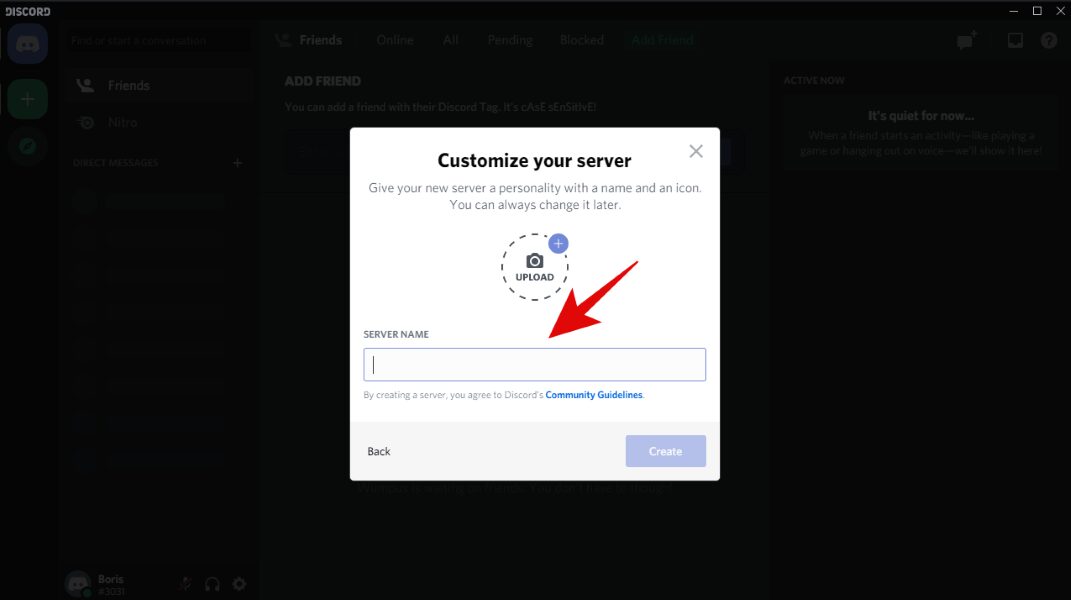Minimize the Discord window
Screen dimensions: 1071x600
pos(1014,11)
